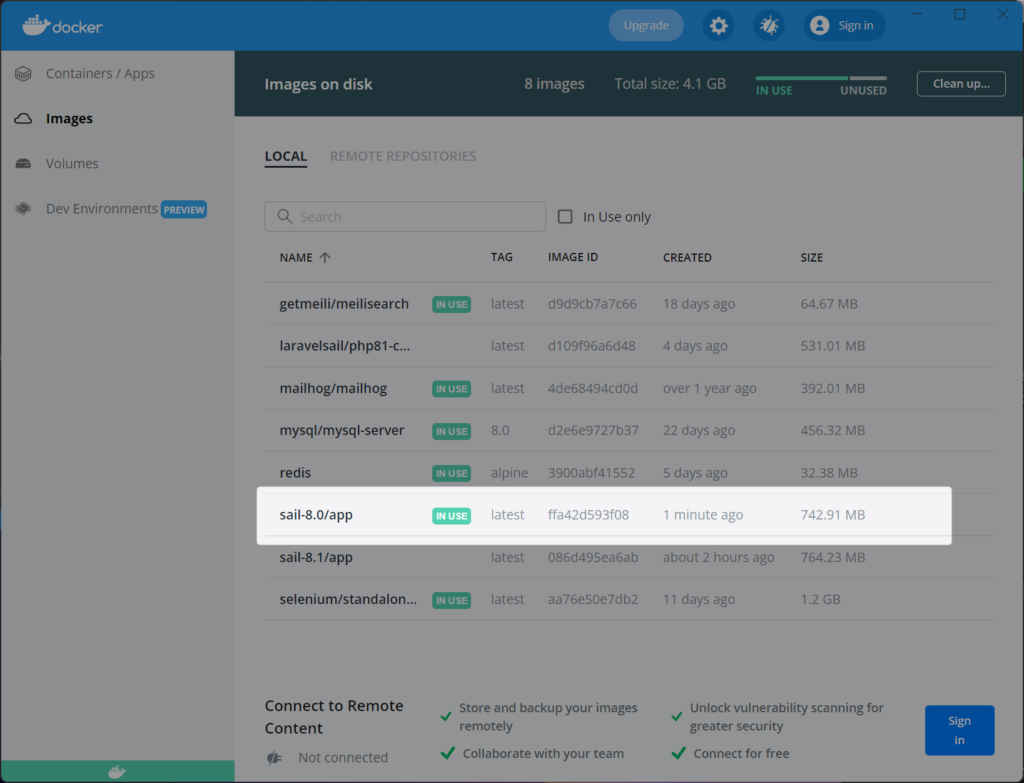Viewport: 1024px width, 783px height.
Task: Click the IN USE badge for mysql/mysql-server
Action: click(x=451, y=431)
